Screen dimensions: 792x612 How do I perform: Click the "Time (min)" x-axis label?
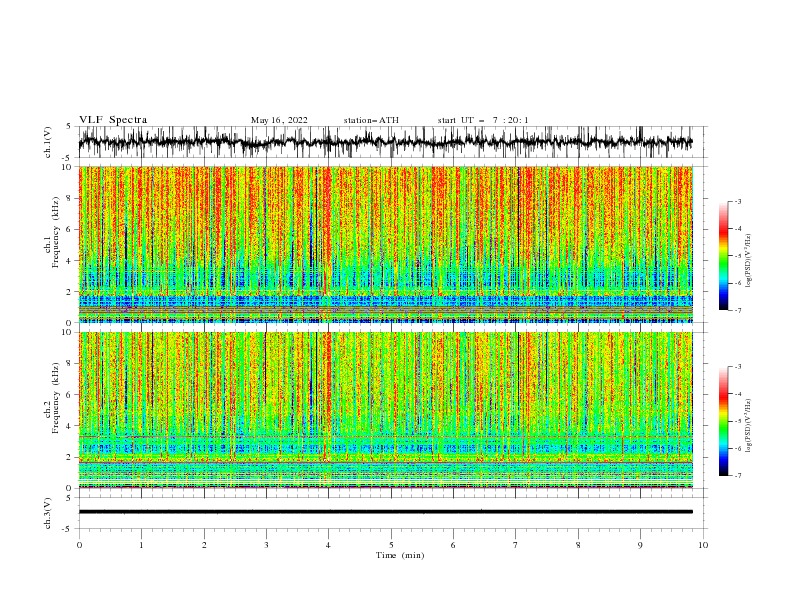(x=400, y=555)
